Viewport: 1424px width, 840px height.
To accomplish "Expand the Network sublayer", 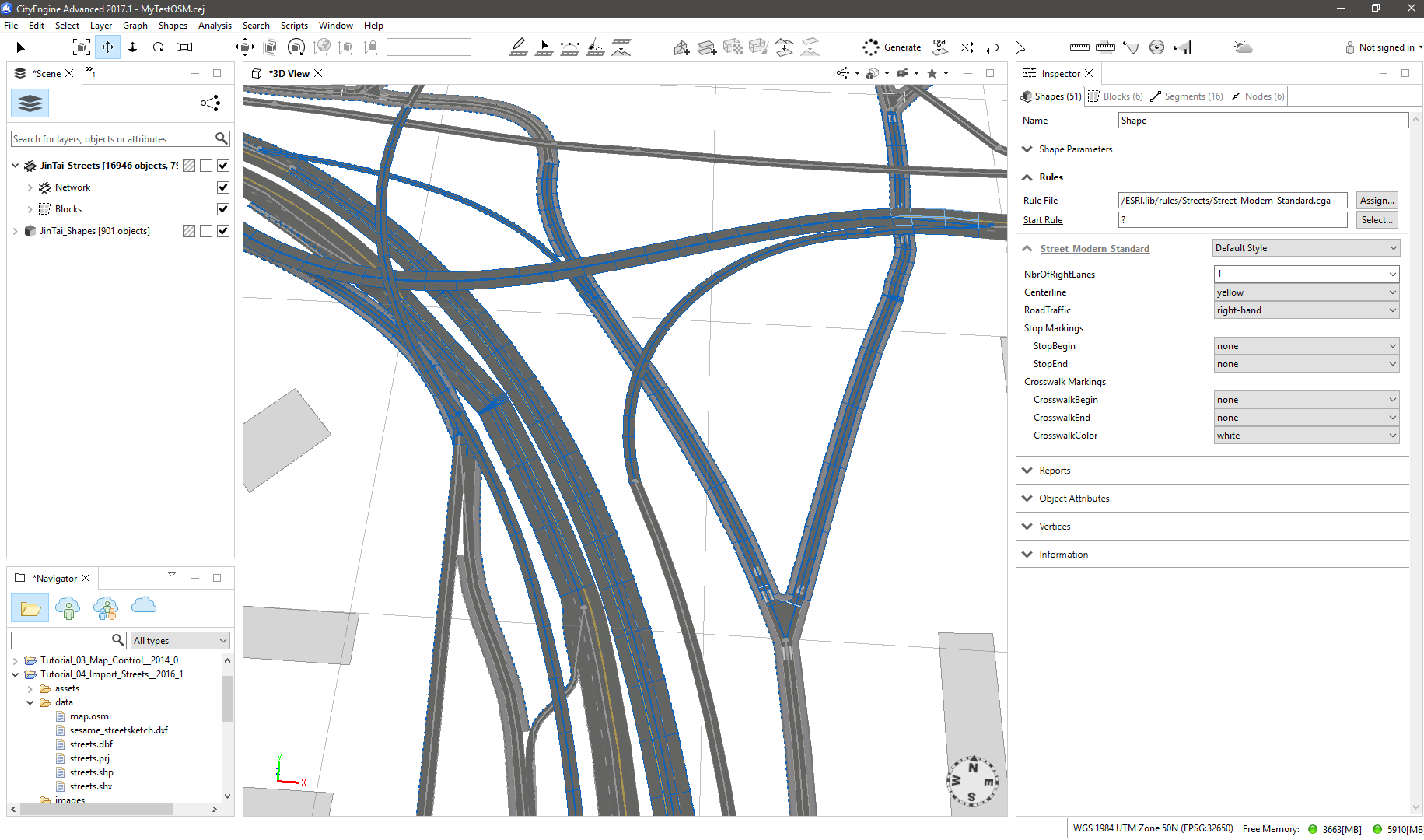I will 30,187.
